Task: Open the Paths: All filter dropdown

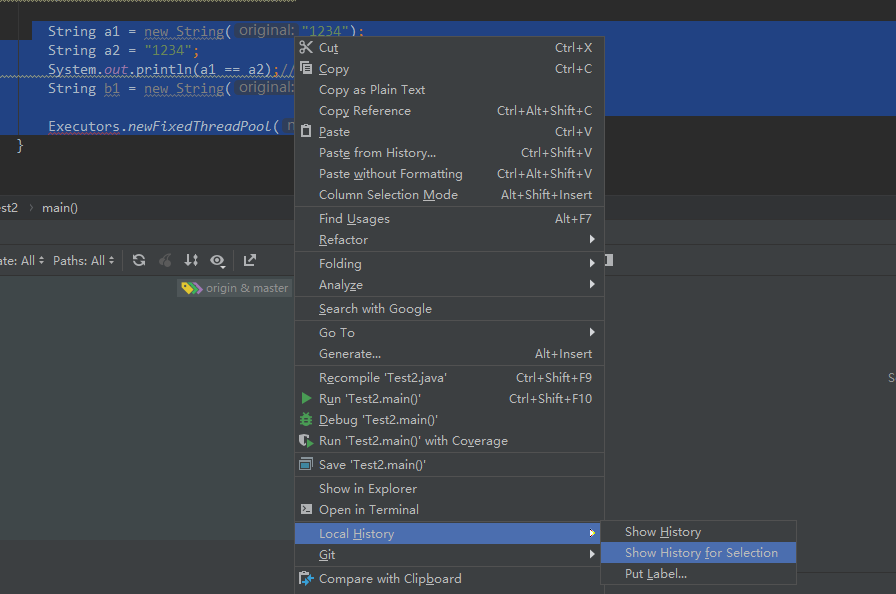Action: tap(83, 260)
